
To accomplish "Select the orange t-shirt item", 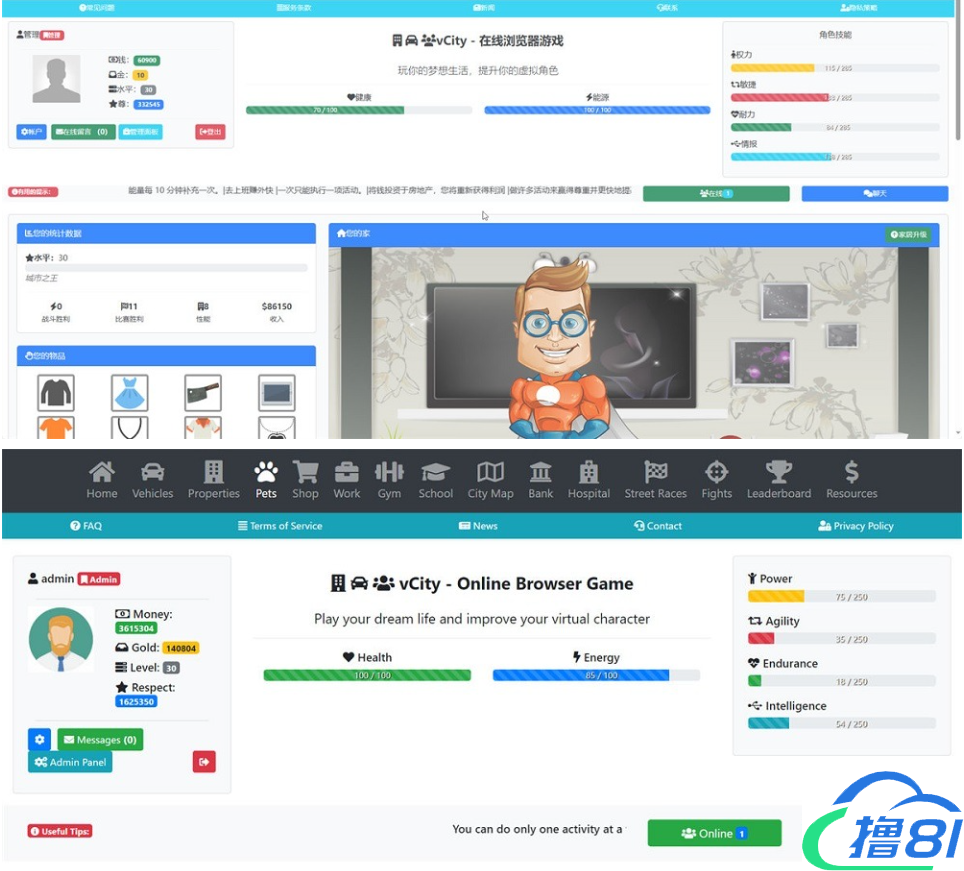I will tap(56, 428).
